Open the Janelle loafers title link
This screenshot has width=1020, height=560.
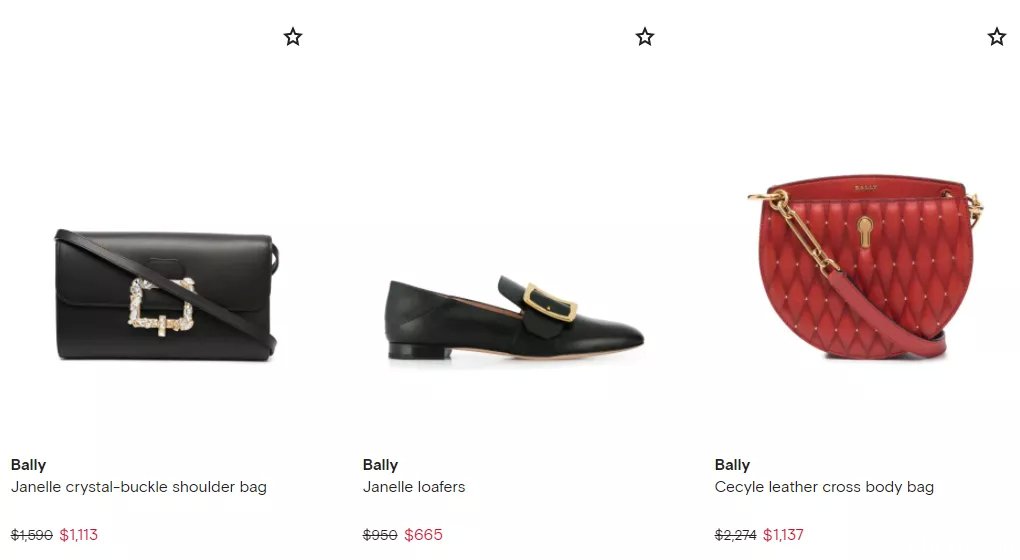click(414, 487)
